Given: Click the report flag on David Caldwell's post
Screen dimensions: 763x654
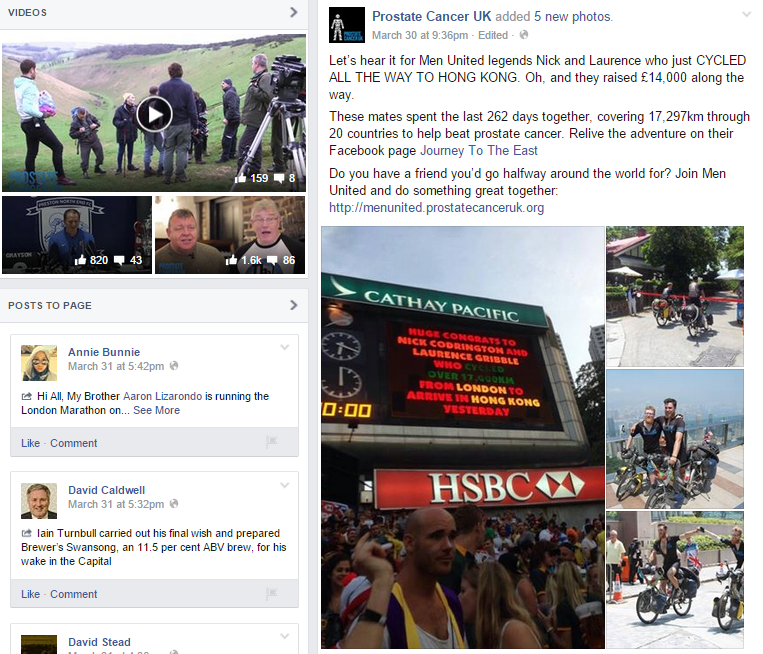Looking at the screenshot, I should [272, 593].
